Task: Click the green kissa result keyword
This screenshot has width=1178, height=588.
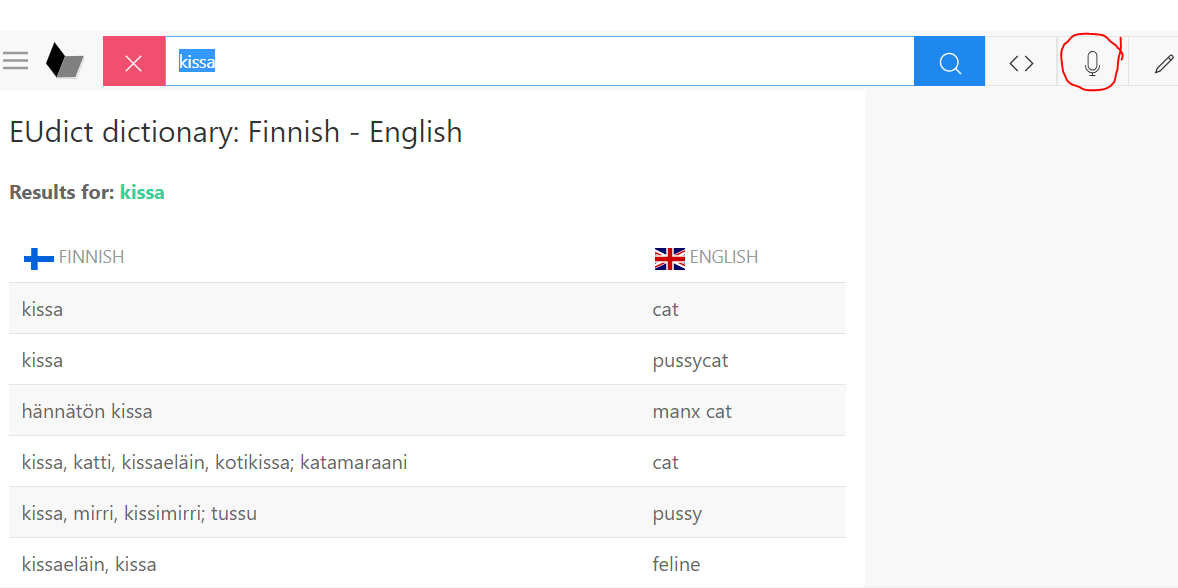Action: 142,192
